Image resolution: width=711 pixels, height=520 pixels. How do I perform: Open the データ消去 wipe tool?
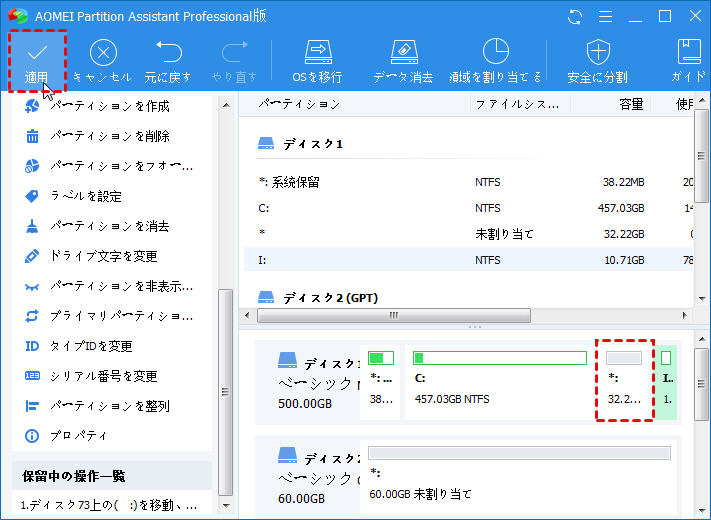click(403, 61)
